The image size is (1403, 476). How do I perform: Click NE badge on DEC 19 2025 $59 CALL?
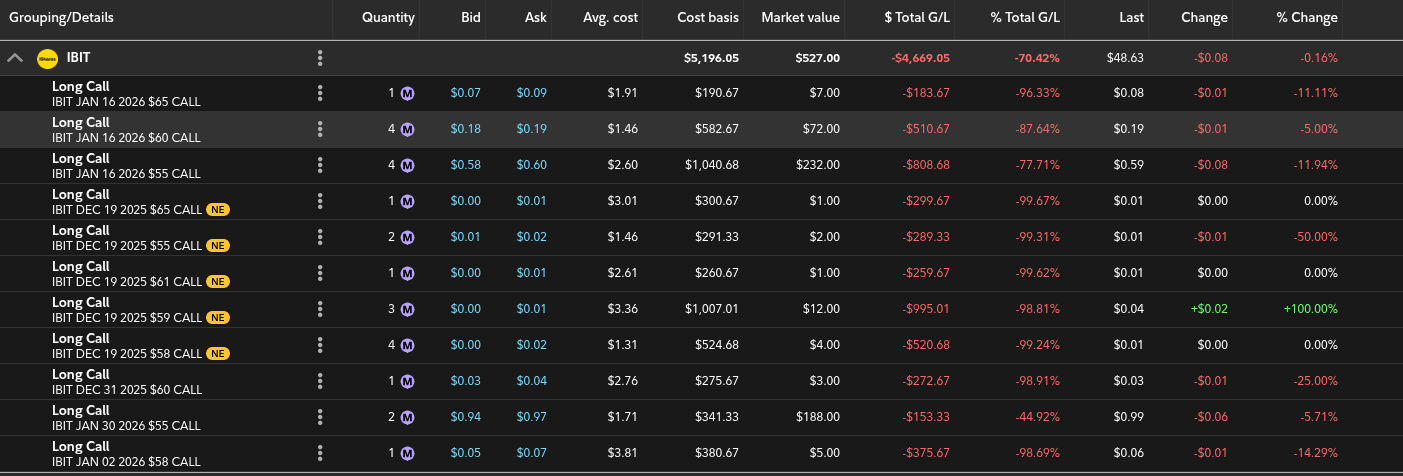coord(218,318)
